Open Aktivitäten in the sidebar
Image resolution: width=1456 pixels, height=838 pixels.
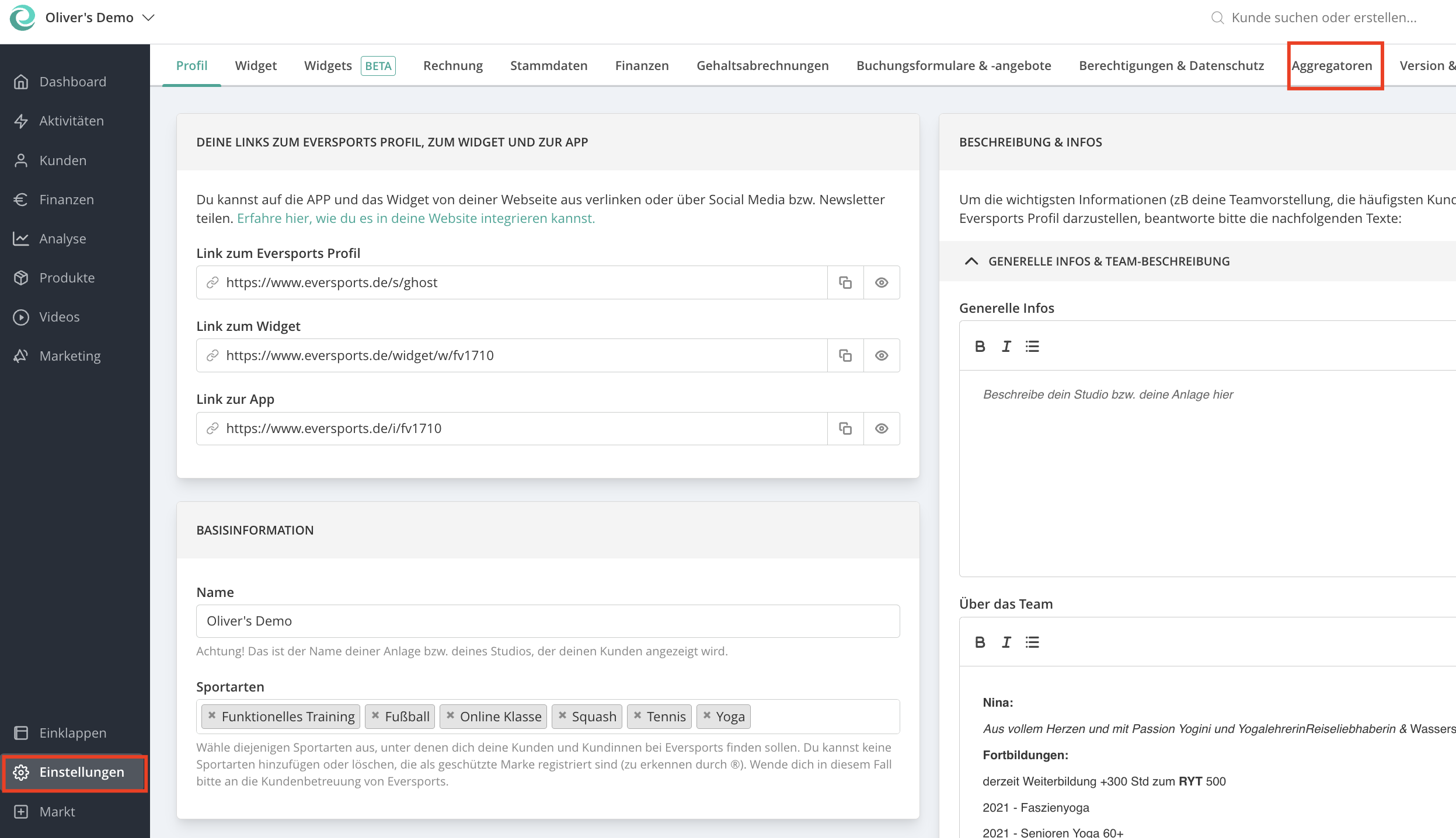tap(75, 121)
